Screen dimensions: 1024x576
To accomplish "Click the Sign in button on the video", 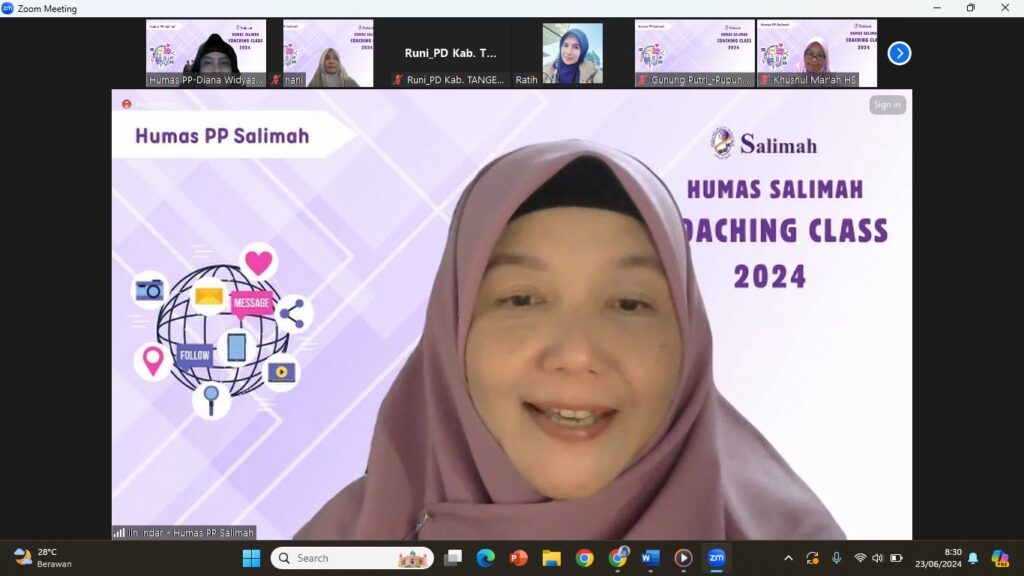I will tap(887, 104).
